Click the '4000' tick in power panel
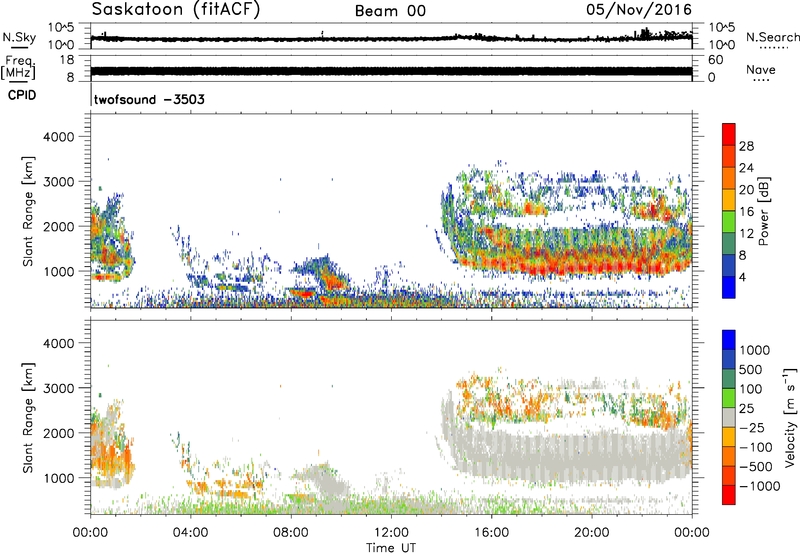800x554 pixels. click(58, 137)
